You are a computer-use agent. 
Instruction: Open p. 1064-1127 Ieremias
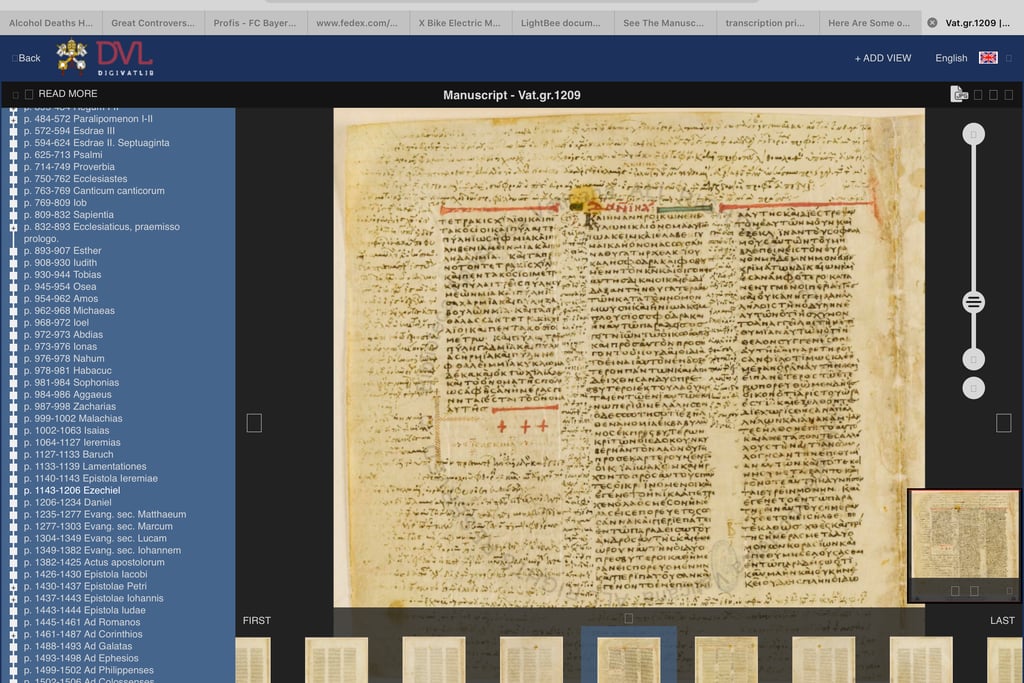(72, 442)
